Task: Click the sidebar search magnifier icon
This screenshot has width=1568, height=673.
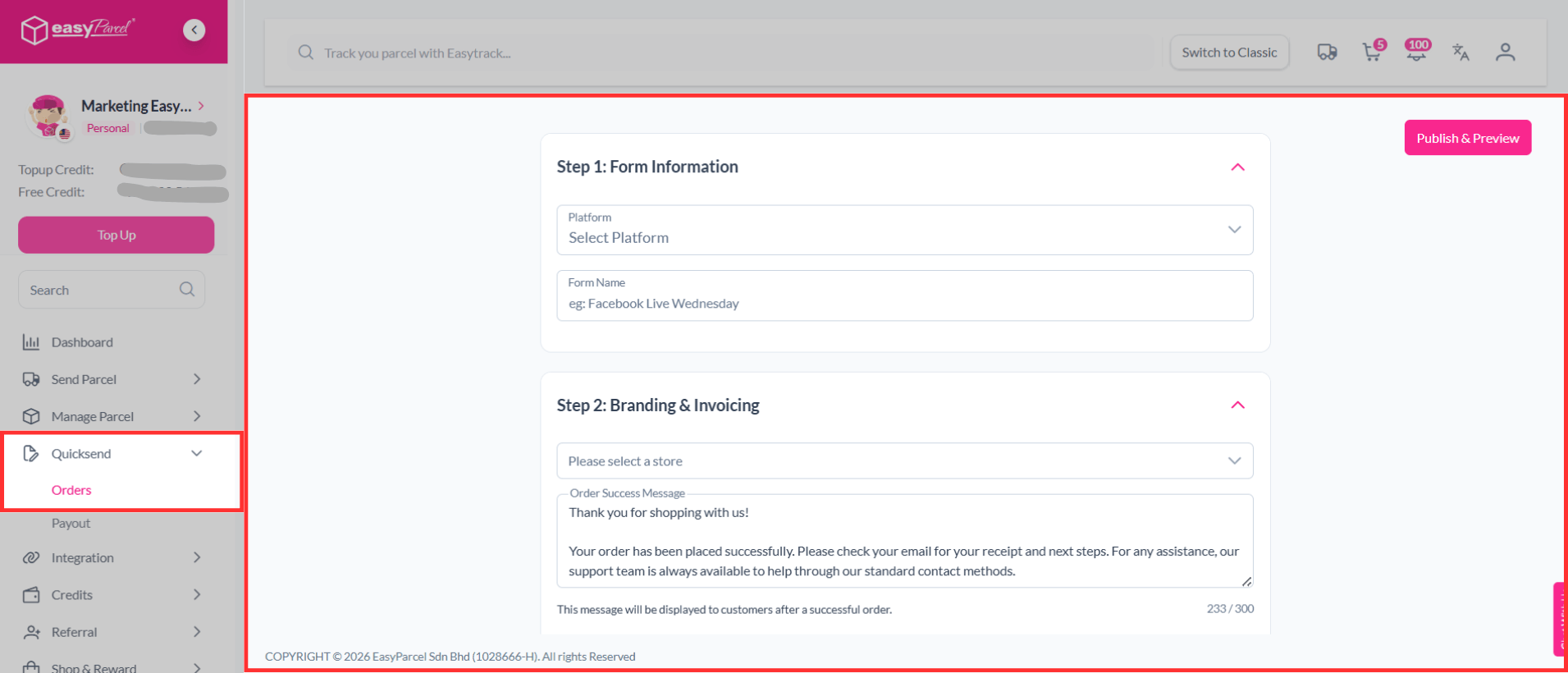Action: point(187,290)
